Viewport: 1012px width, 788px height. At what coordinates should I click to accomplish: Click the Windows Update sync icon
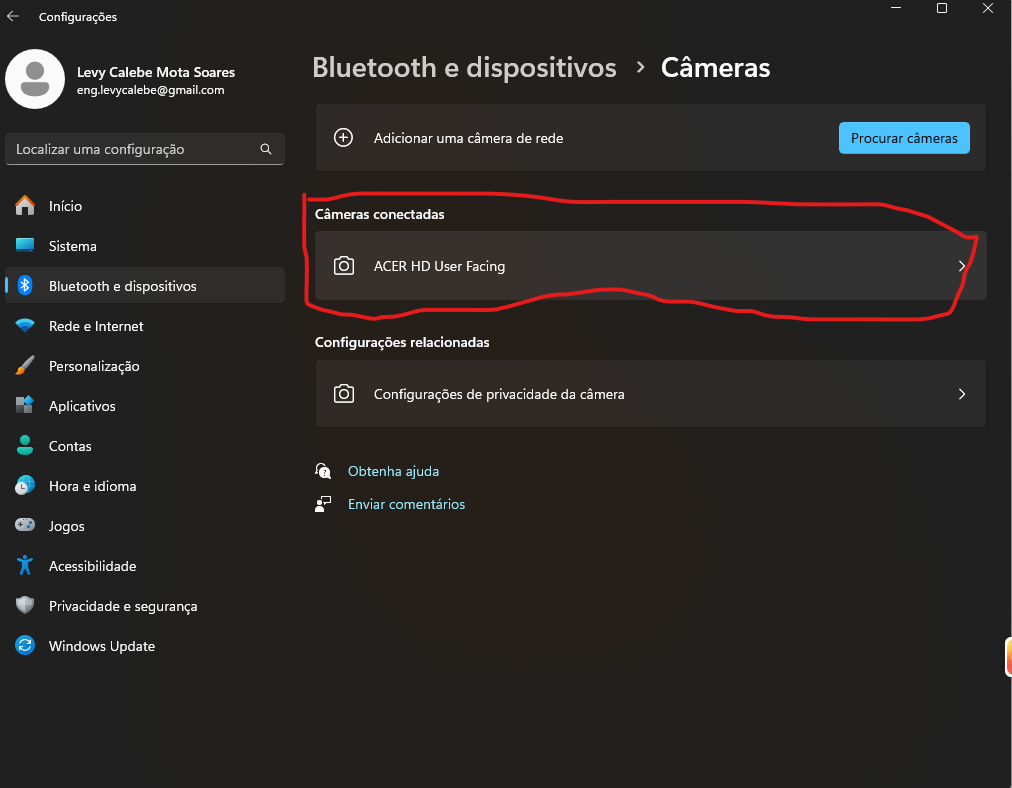(25, 645)
